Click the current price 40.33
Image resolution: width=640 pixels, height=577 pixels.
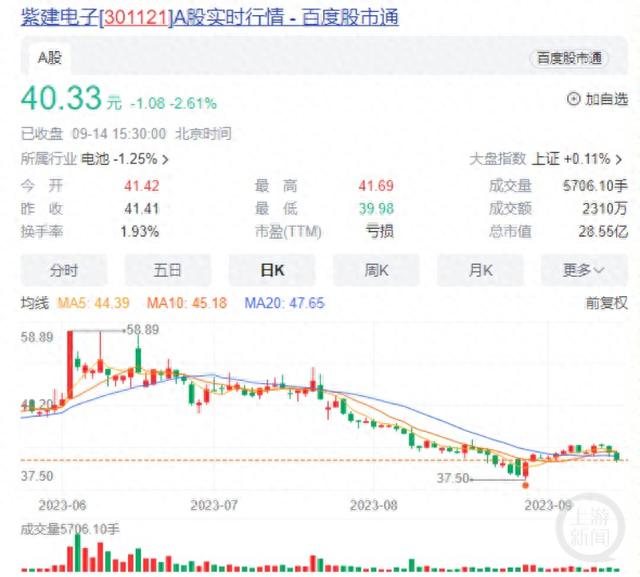tap(61, 98)
